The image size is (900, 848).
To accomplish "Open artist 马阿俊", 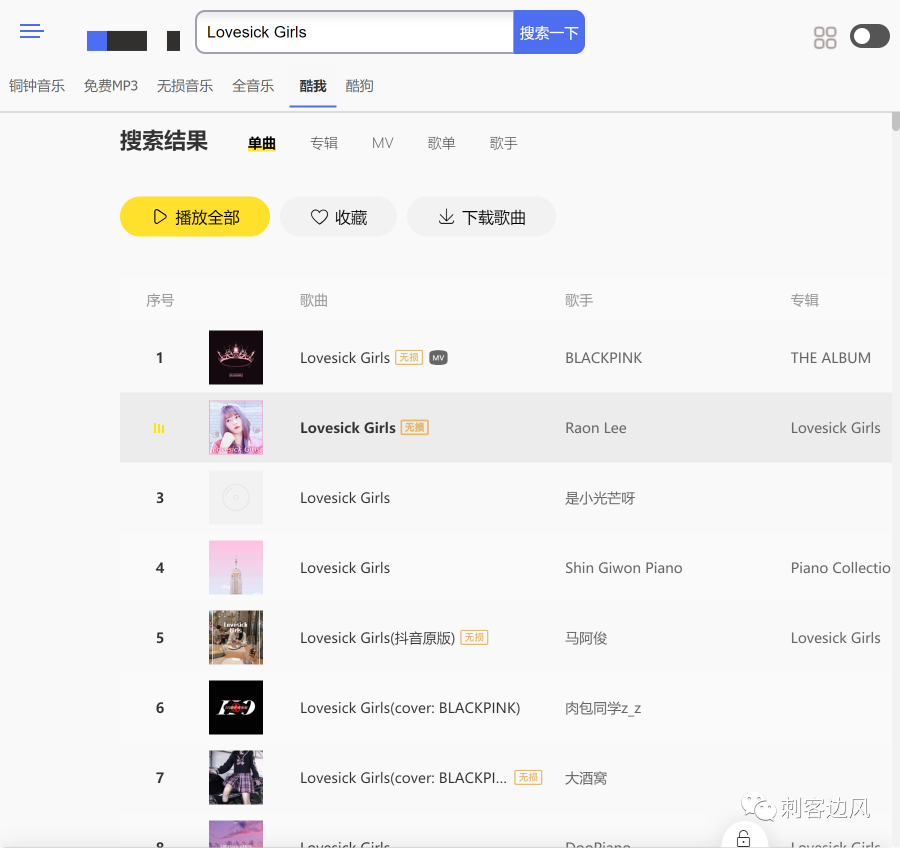I will (586, 638).
